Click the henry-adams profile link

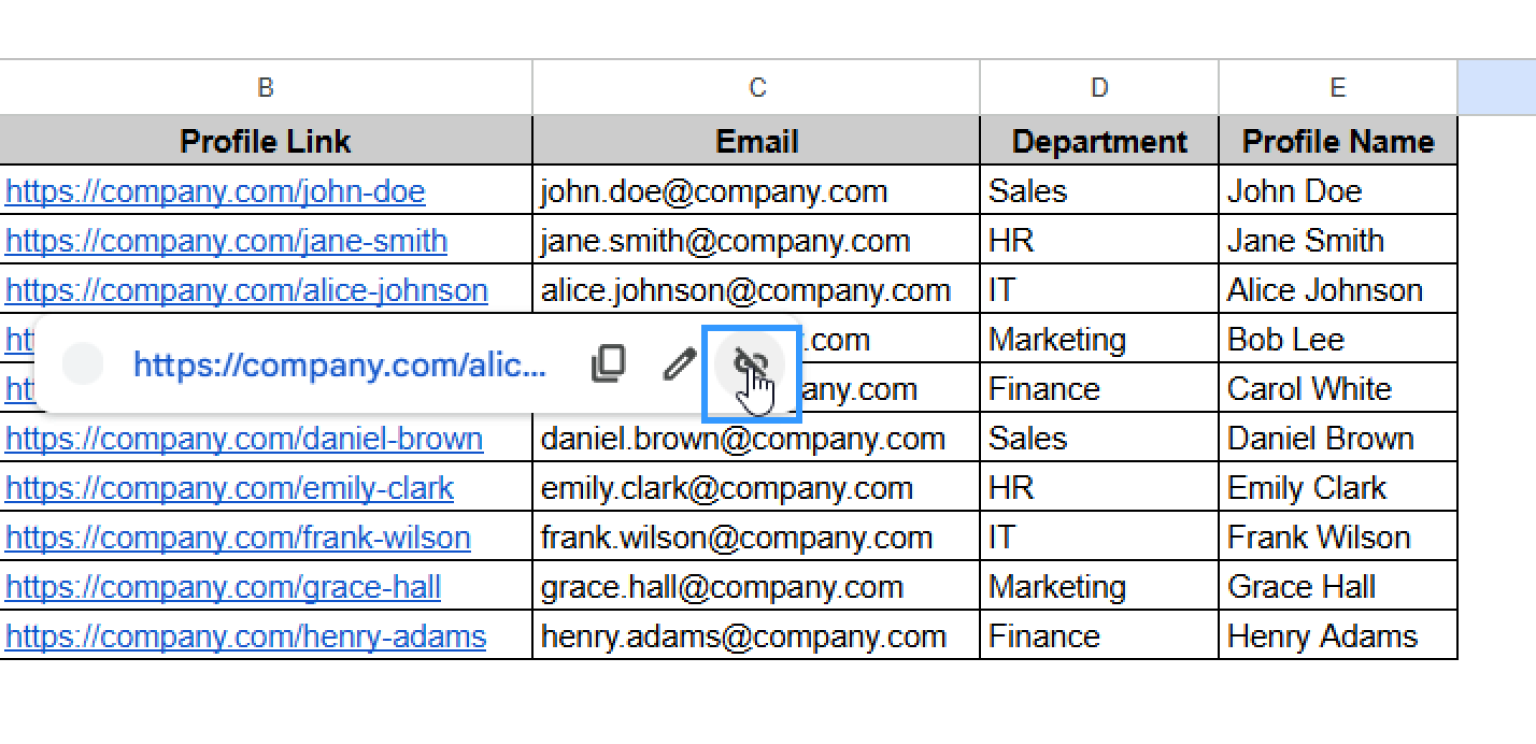[246, 637]
